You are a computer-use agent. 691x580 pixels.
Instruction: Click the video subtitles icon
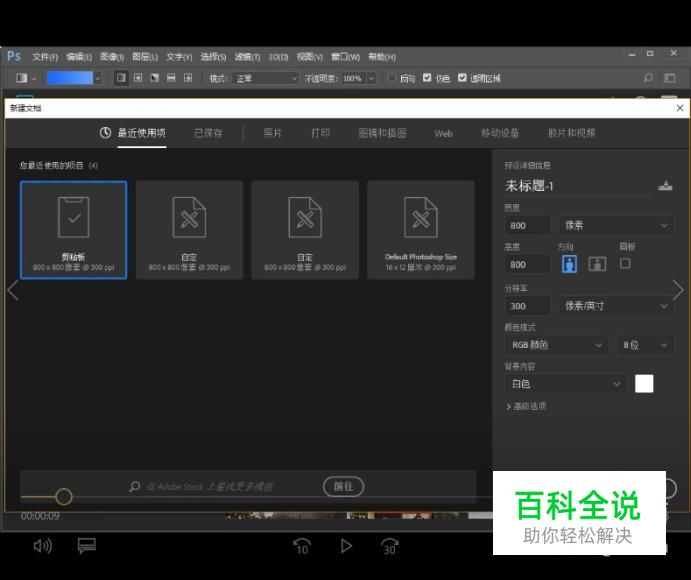click(x=87, y=545)
